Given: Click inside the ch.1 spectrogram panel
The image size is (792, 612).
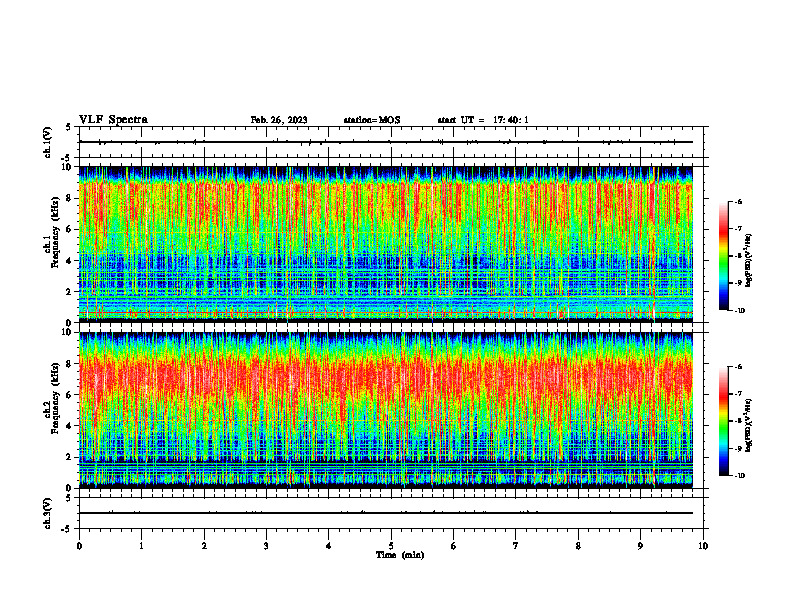Looking at the screenshot, I should pyautogui.click(x=386, y=244).
